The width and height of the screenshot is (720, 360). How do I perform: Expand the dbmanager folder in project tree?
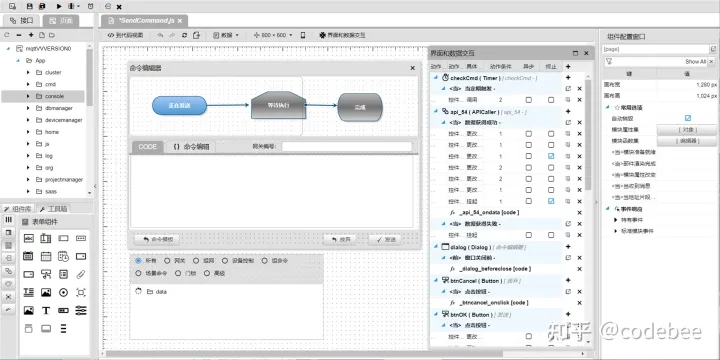pyautogui.click(x=28, y=108)
